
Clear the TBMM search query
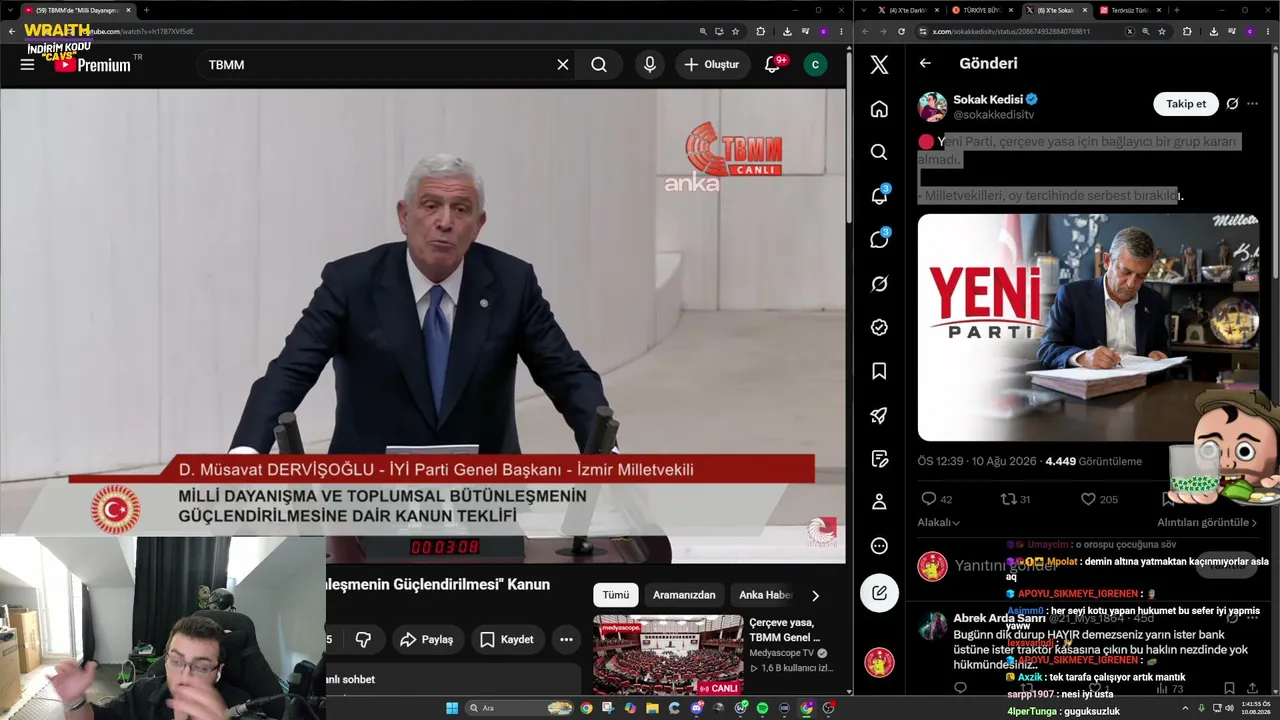(563, 65)
